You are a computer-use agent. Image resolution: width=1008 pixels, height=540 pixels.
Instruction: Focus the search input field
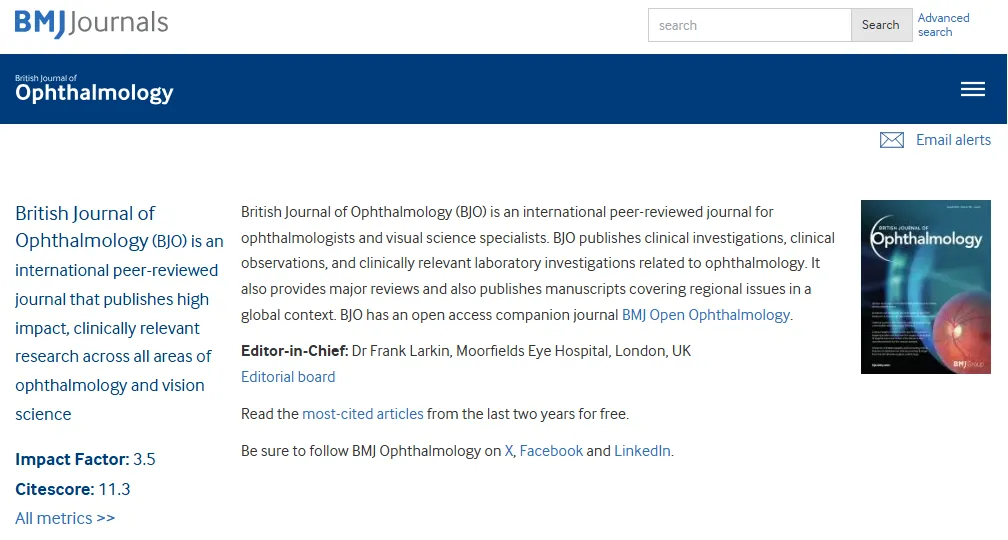click(x=750, y=25)
